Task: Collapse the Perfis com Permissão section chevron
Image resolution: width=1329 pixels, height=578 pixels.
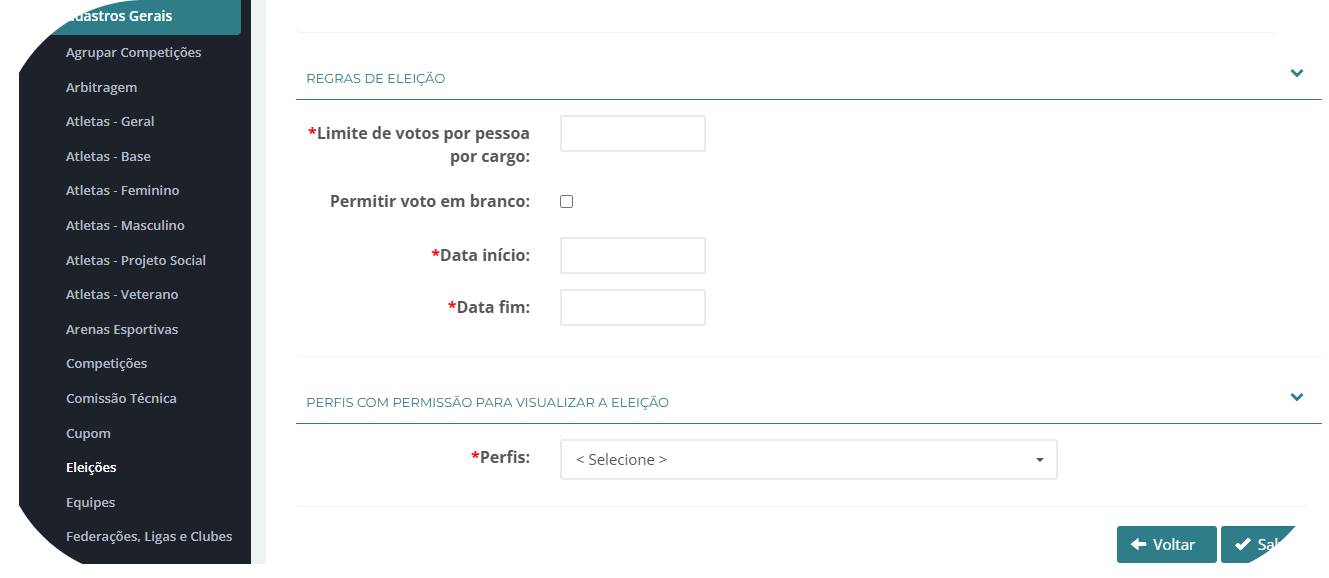Action: [x=1297, y=397]
